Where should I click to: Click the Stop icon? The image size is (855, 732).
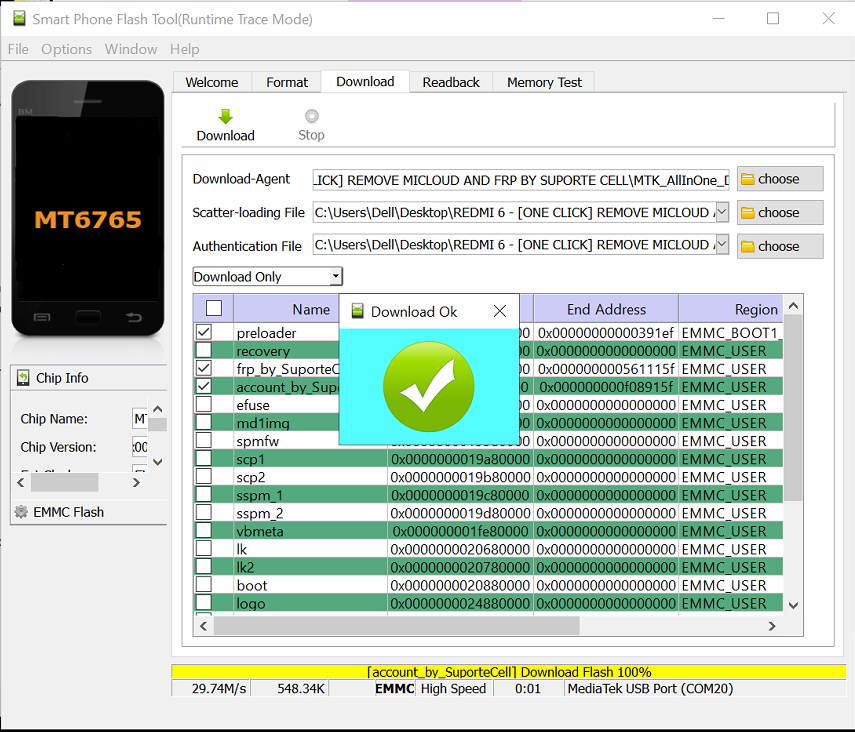[x=311, y=116]
